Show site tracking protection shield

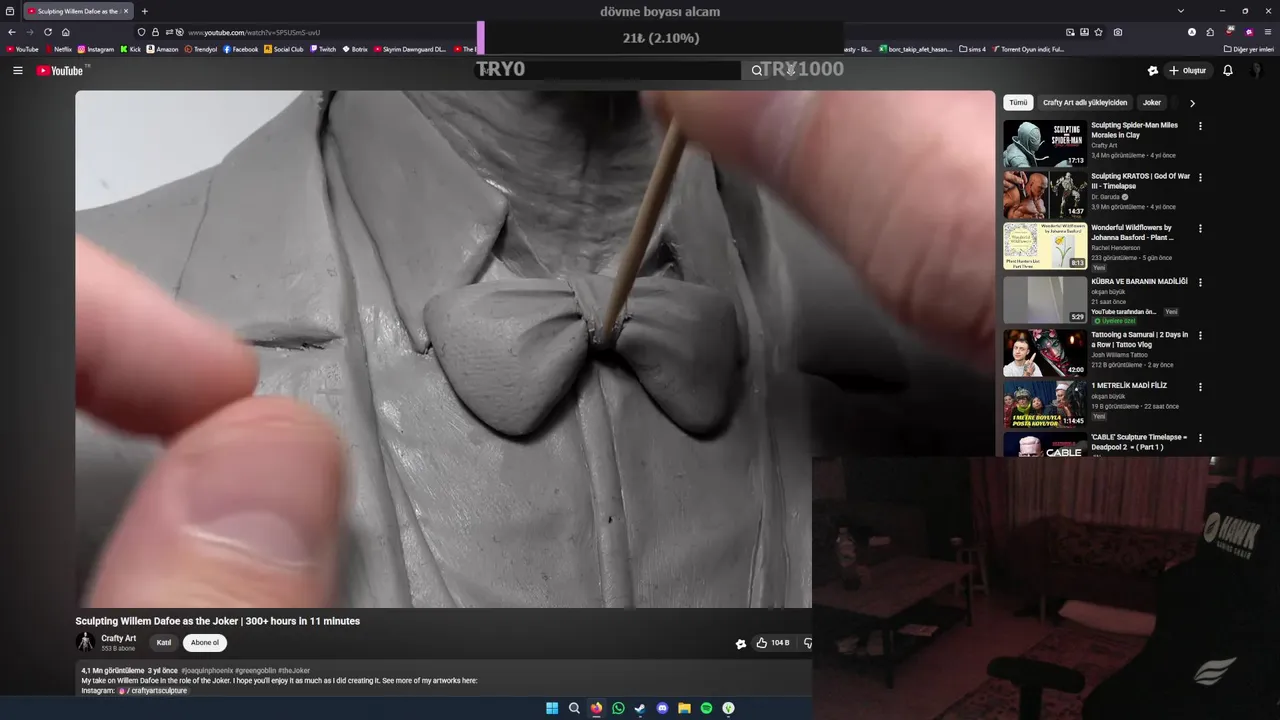click(x=142, y=32)
